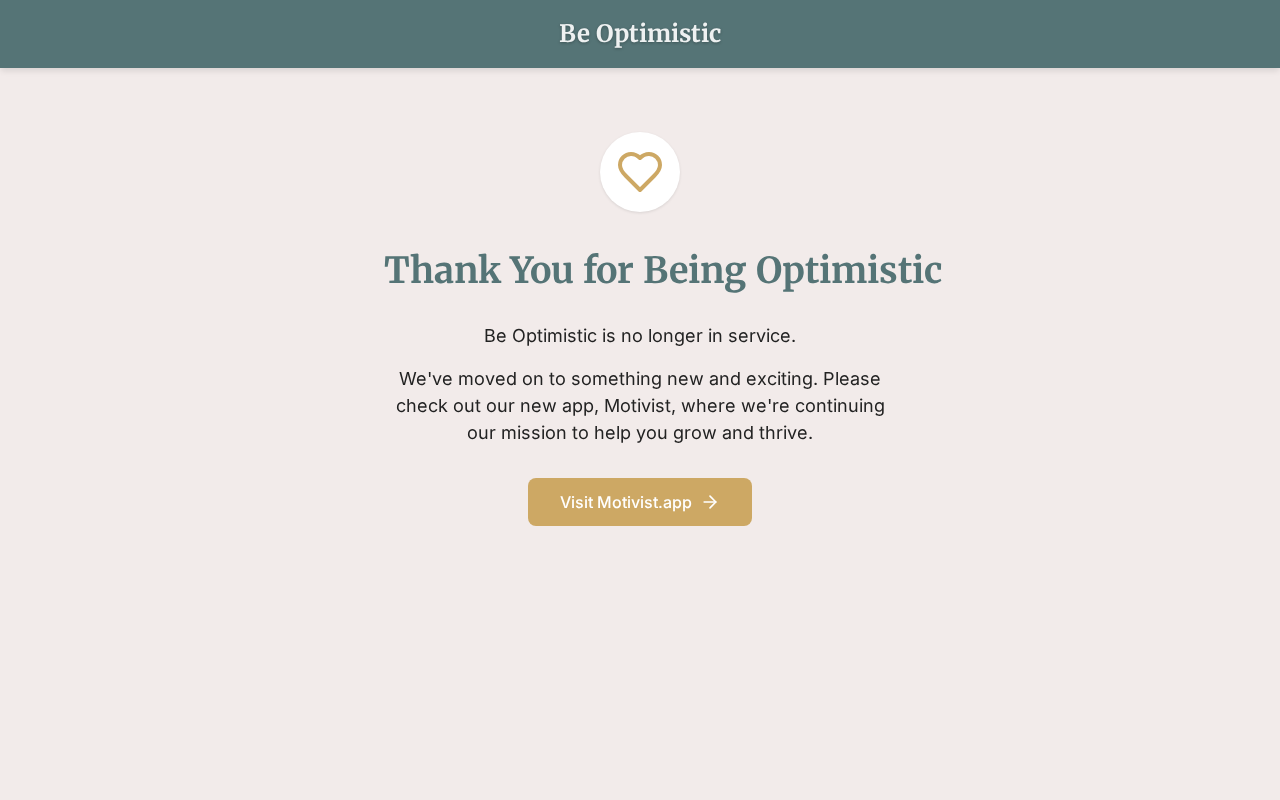The height and width of the screenshot is (800, 1280).
Task: Click the Thank You for Being Optimistic heading
Action: click(662, 270)
